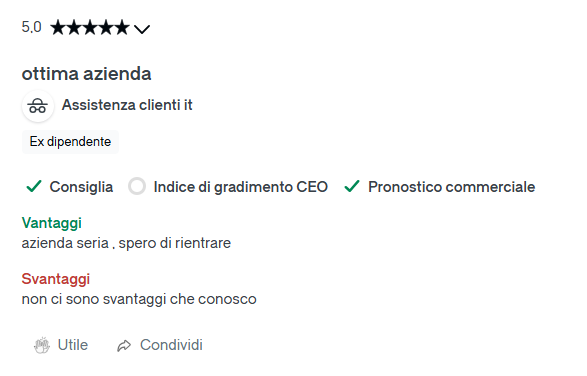Click "Indice di gradimento CEO" label
This screenshot has width=587, height=376.
pyautogui.click(x=241, y=187)
